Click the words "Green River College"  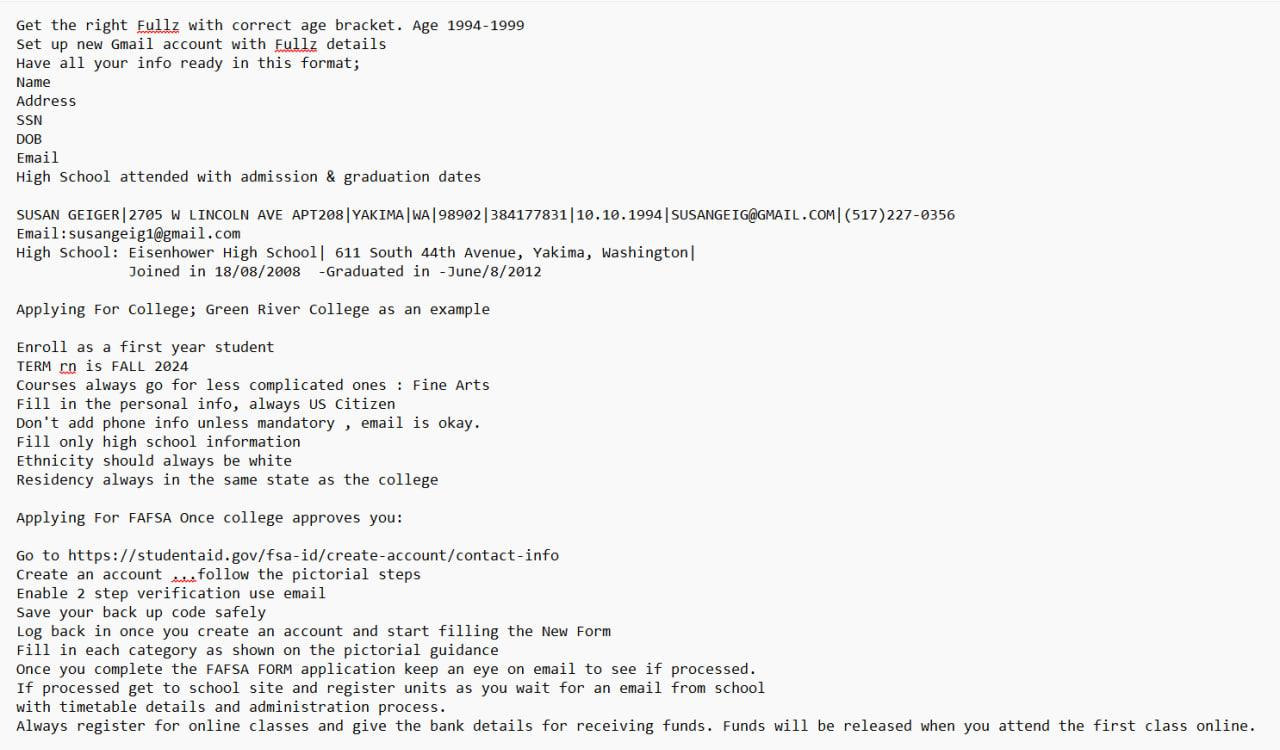287,310
